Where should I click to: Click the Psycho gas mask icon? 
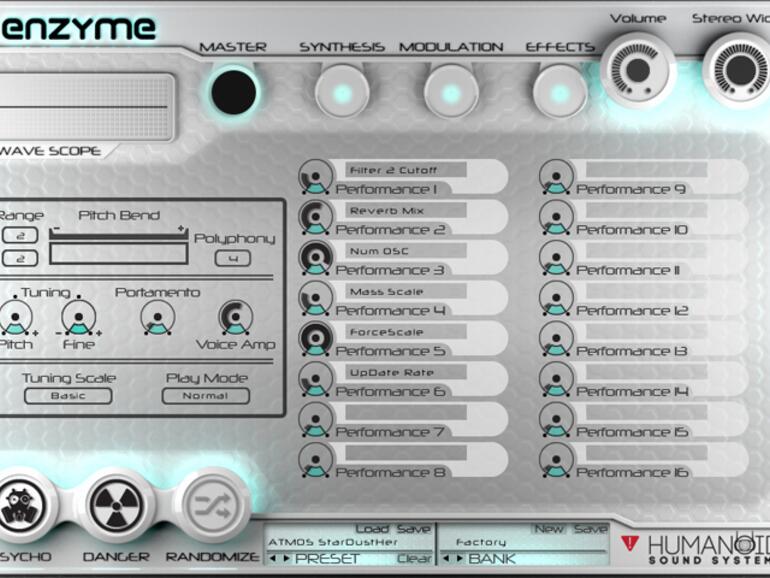point(22,504)
